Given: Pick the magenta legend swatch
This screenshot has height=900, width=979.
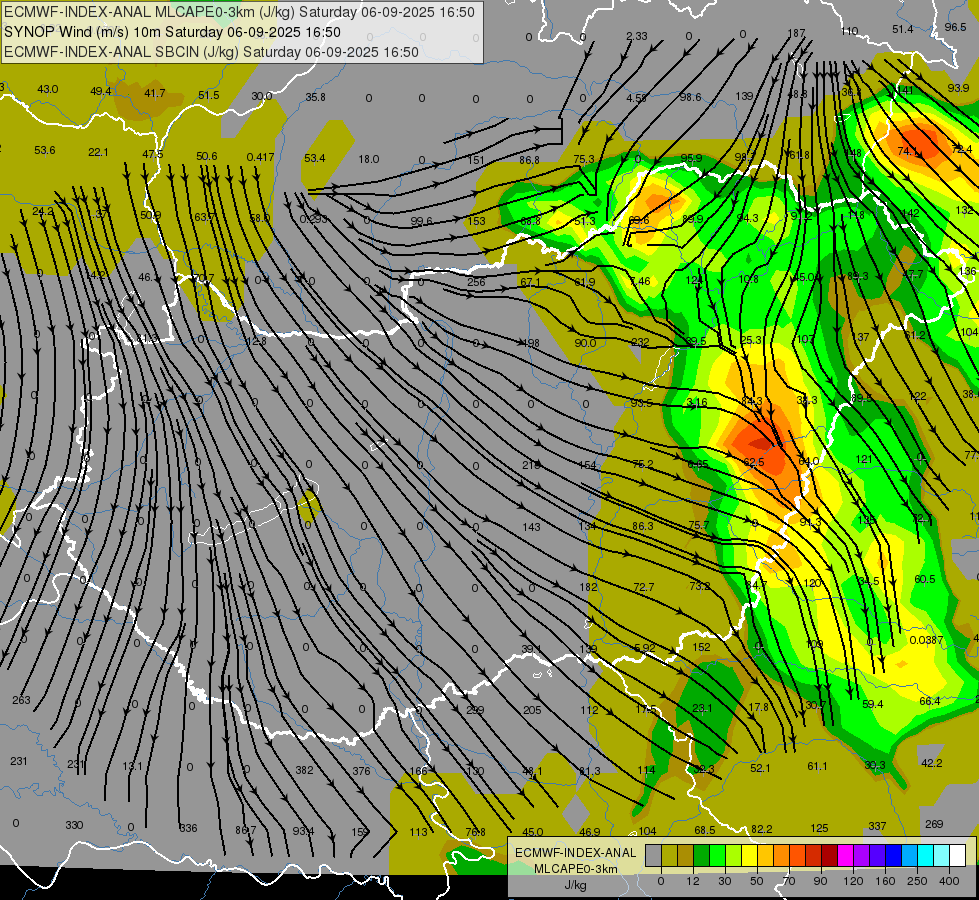Looking at the screenshot, I should tap(845, 856).
